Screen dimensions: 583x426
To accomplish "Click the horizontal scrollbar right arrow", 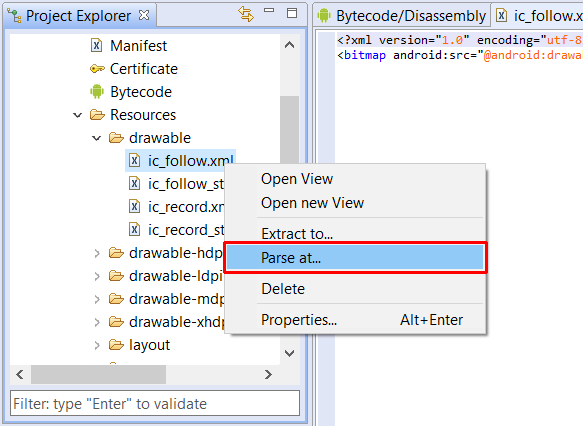I will (268, 374).
